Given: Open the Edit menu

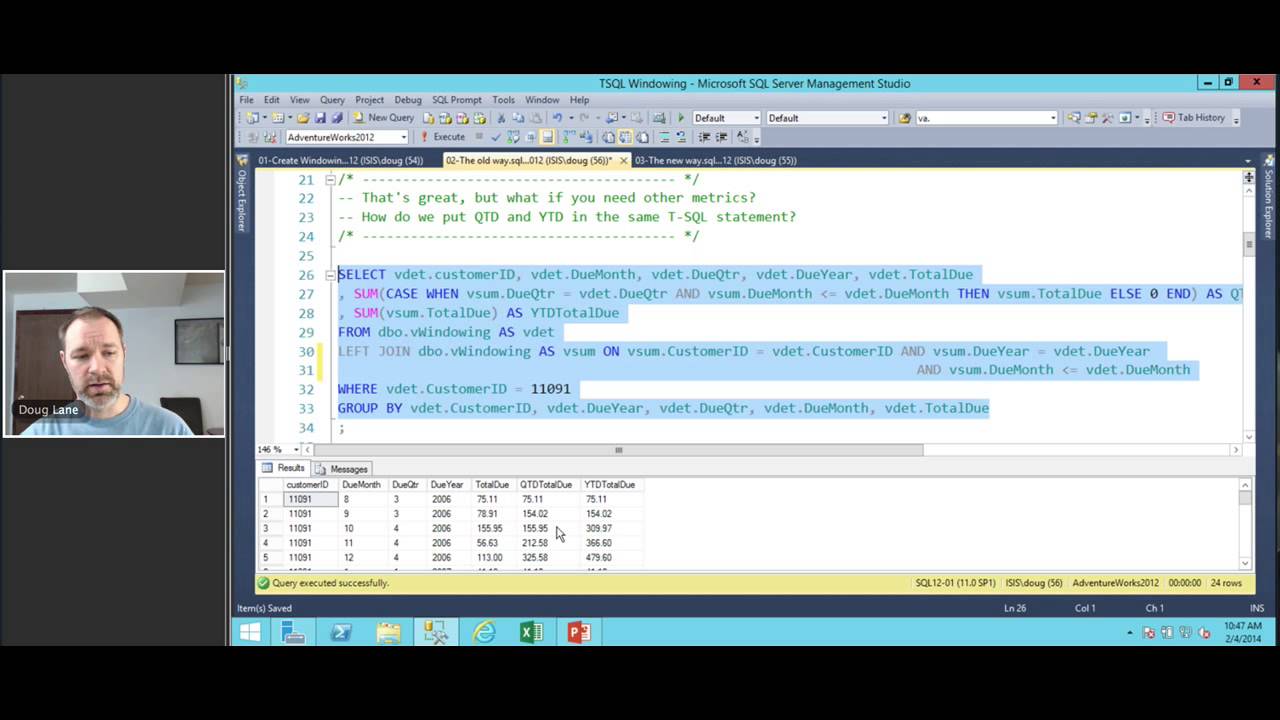Looking at the screenshot, I should coord(272,100).
